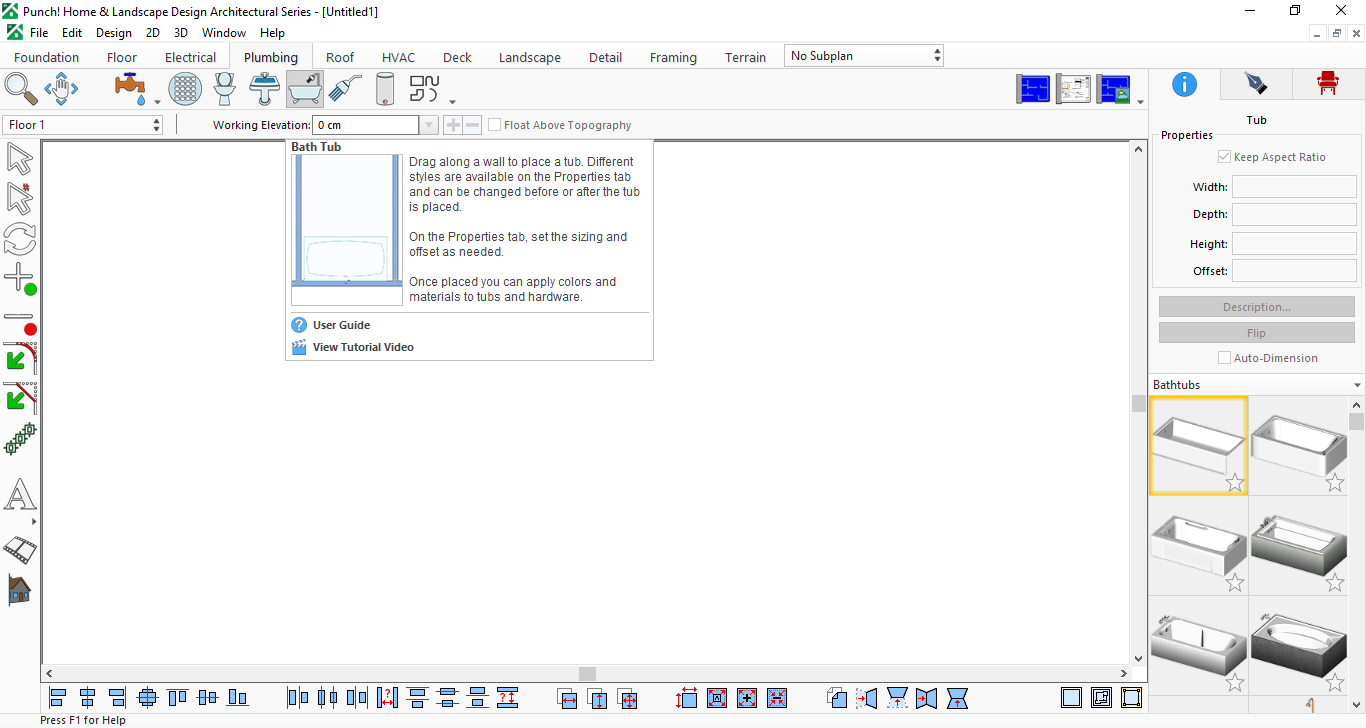Screen dimensions: 1366x728
Task: Open the No Subplan dropdown
Action: point(864,56)
